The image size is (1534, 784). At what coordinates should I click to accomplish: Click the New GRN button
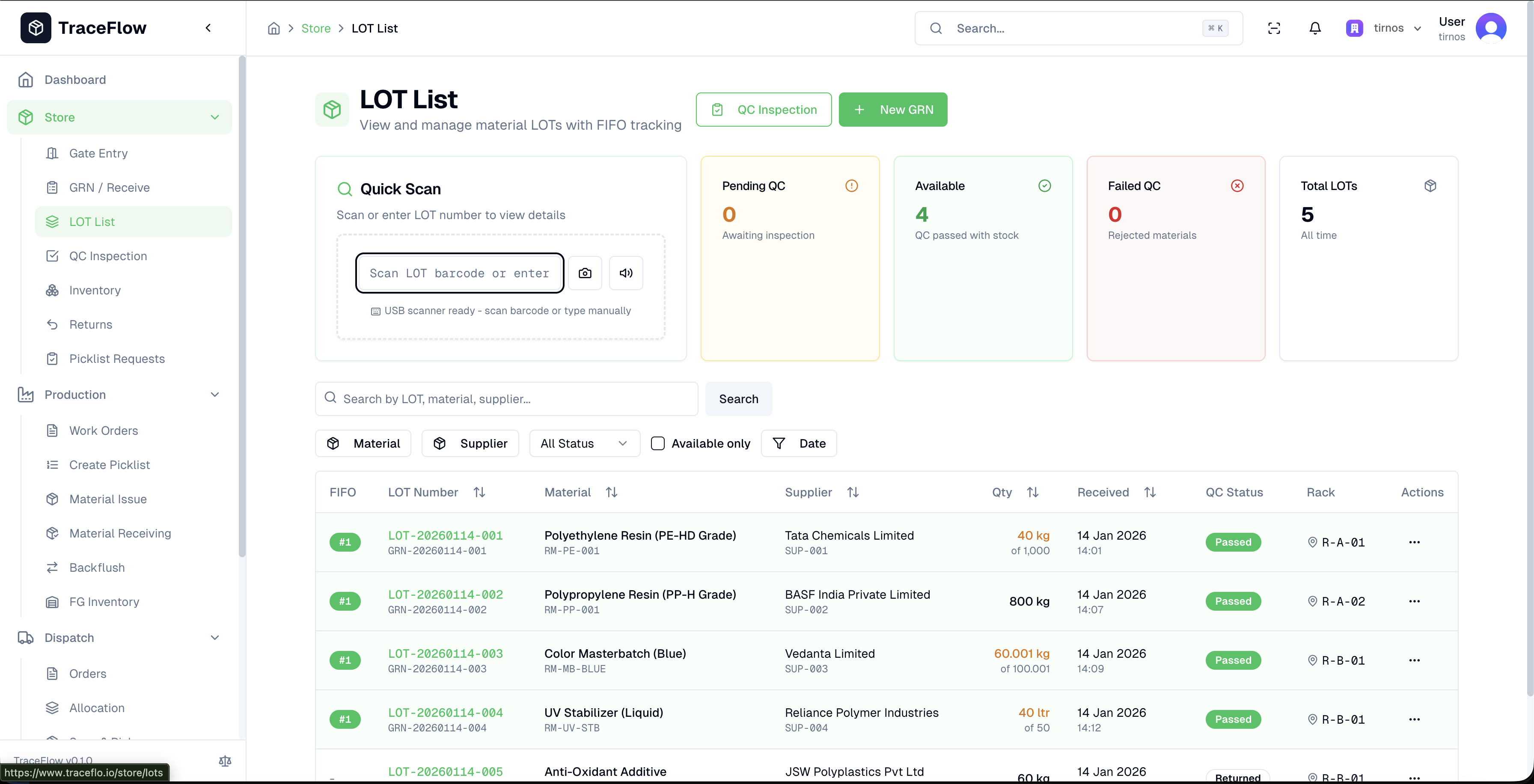(x=893, y=110)
